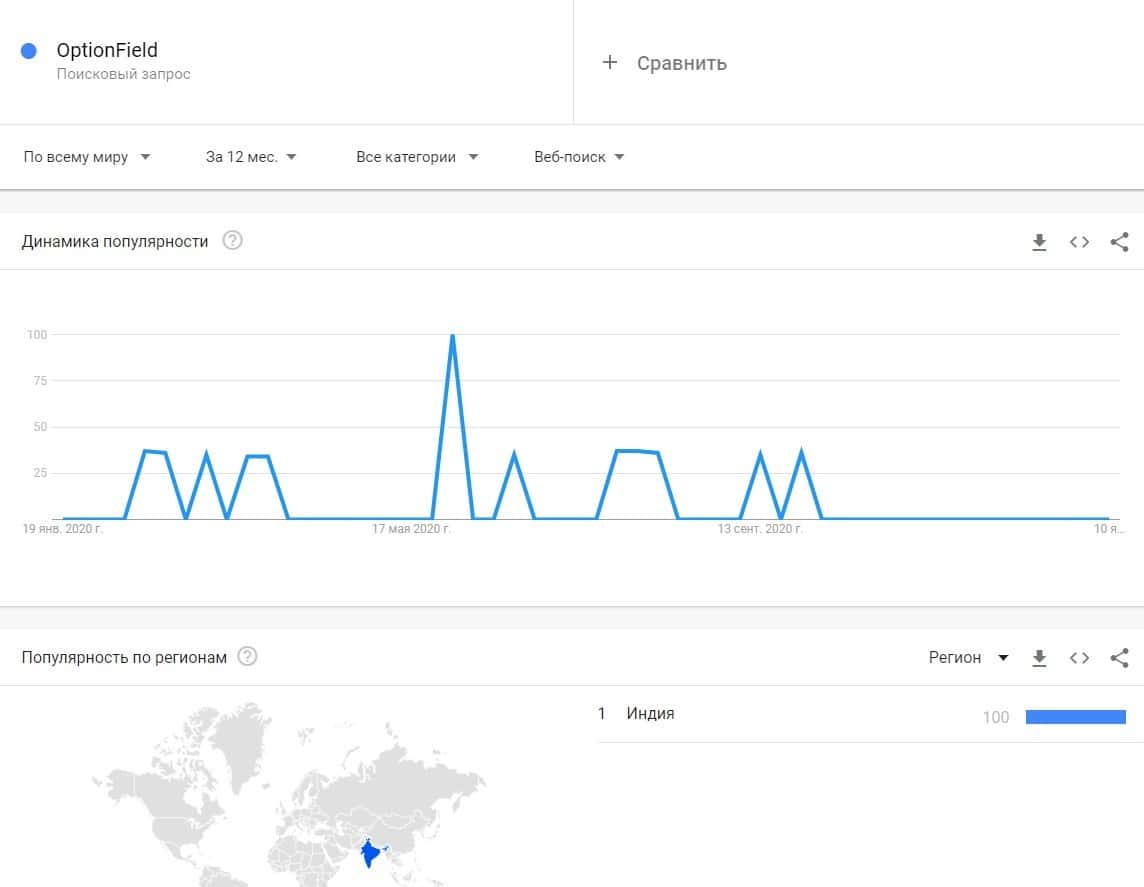This screenshot has height=887, width=1144.
Task: Click the Сравнить compare button
Action: [x=681, y=63]
